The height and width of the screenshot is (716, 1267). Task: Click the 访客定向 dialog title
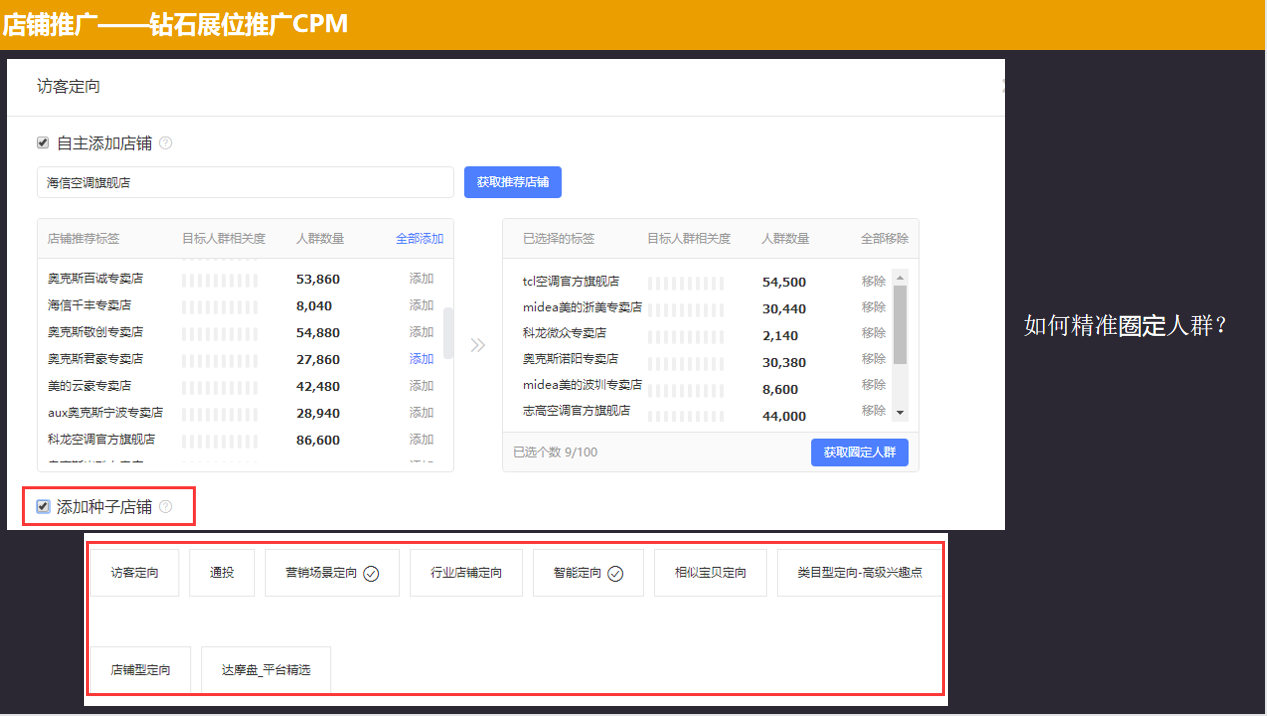point(69,87)
